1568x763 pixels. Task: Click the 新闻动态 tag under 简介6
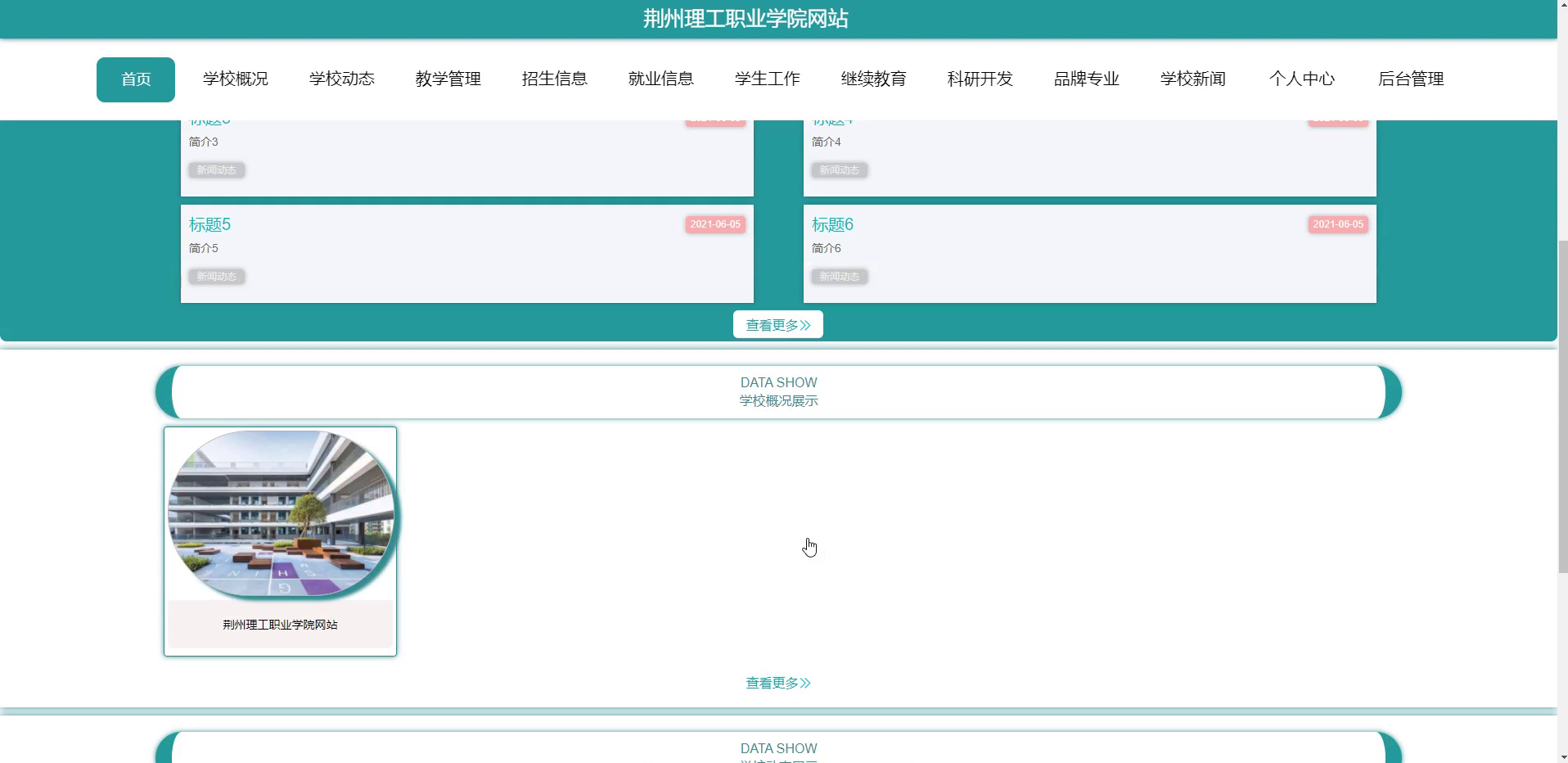840,277
